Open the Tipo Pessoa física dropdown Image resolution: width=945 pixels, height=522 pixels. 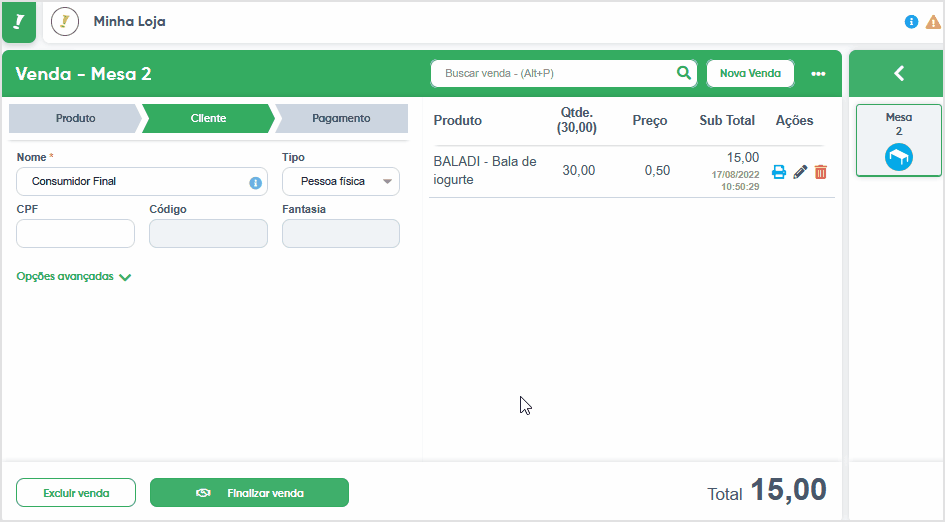point(341,181)
